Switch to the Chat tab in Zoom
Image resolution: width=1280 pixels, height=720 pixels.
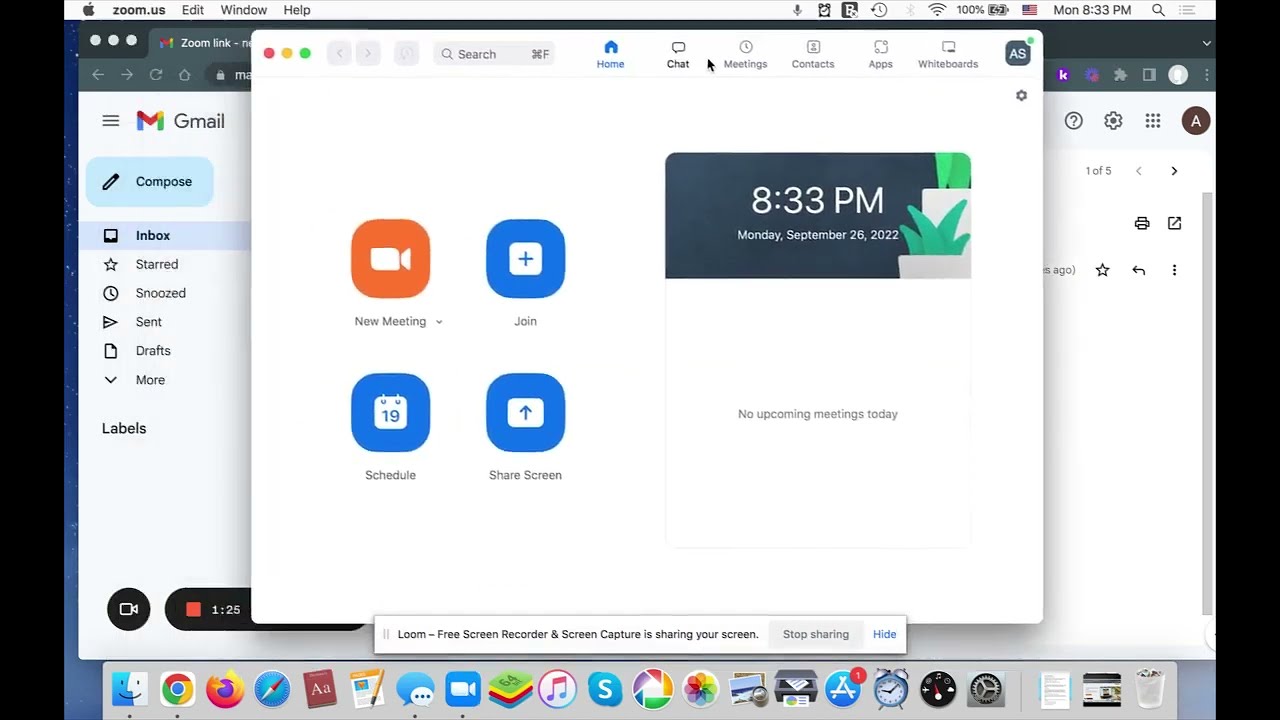point(678,54)
